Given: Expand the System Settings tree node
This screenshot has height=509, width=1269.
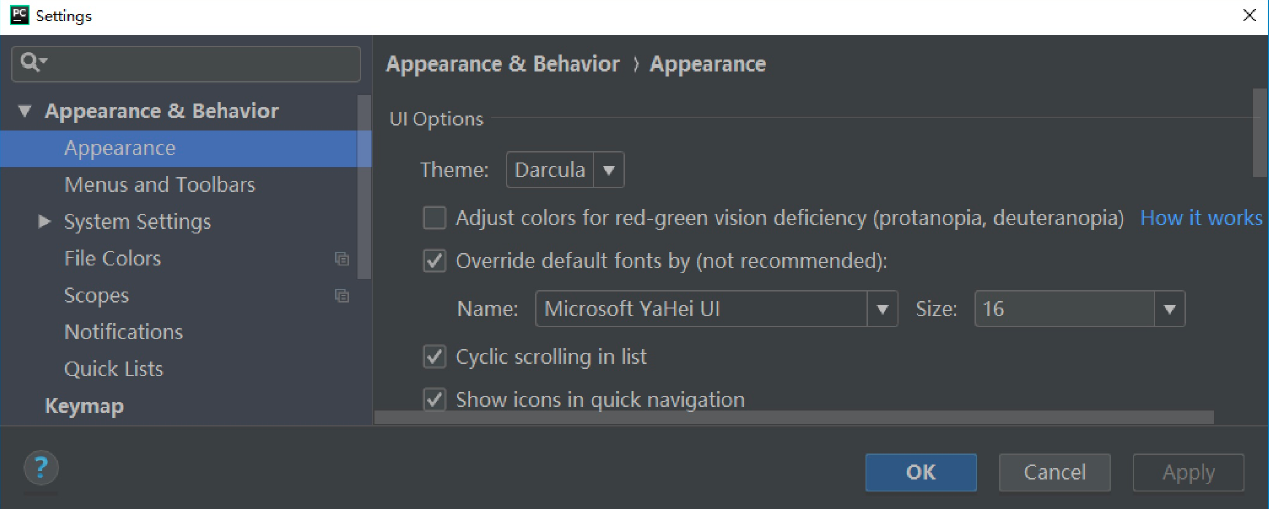Looking at the screenshot, I should coord(44,222).
